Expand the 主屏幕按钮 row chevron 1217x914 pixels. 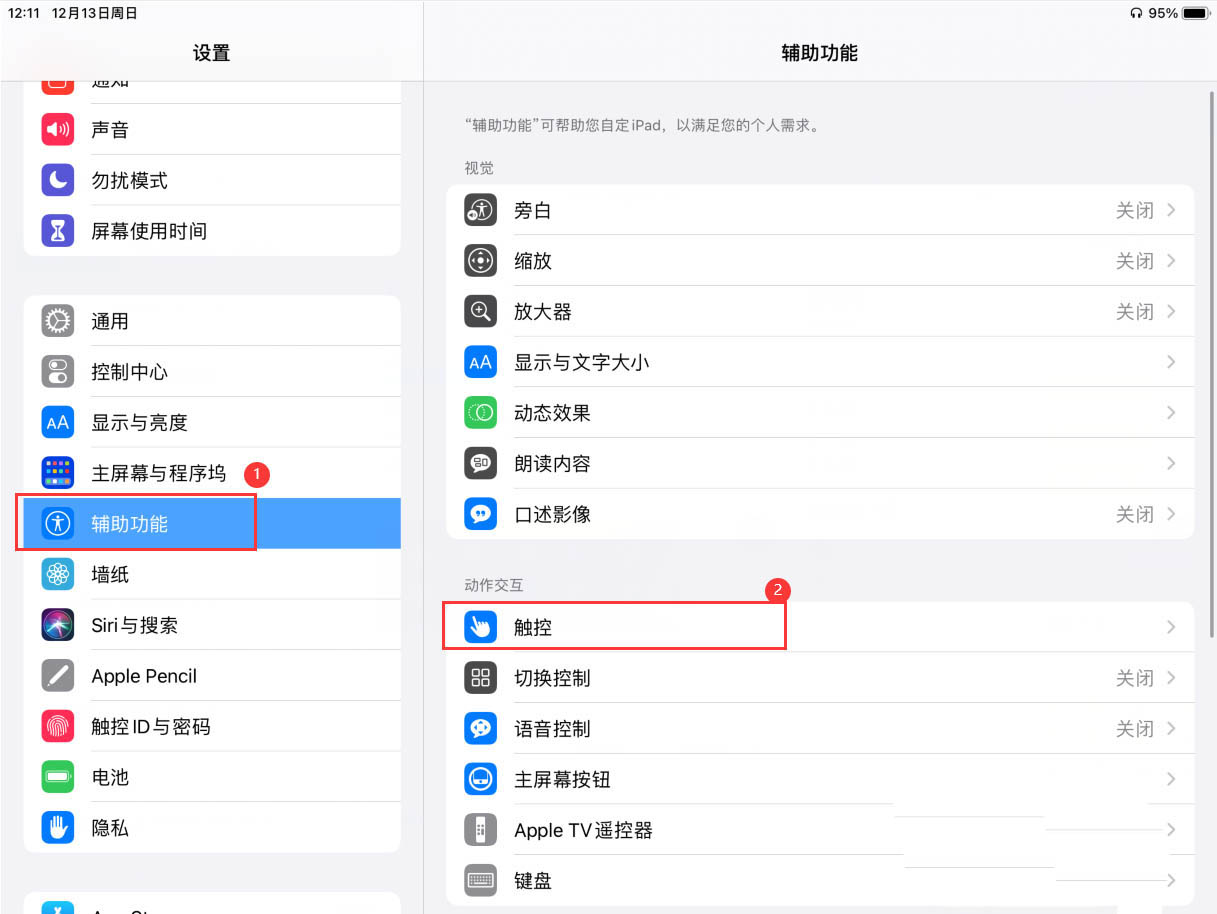click(1169, 779)
